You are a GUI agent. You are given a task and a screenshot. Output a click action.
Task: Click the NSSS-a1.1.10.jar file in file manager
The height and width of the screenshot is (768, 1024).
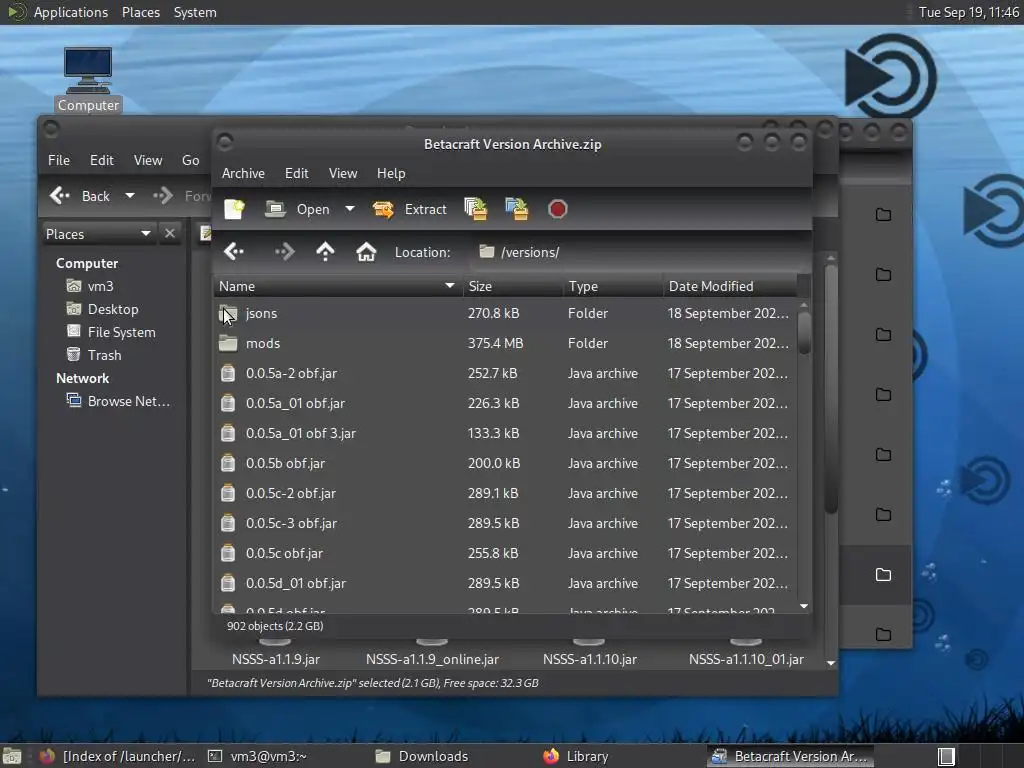point(590,660)
